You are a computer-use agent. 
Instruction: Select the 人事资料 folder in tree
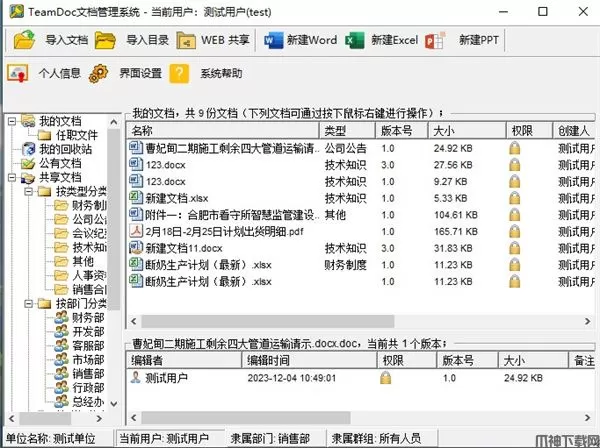click(80, 275)
